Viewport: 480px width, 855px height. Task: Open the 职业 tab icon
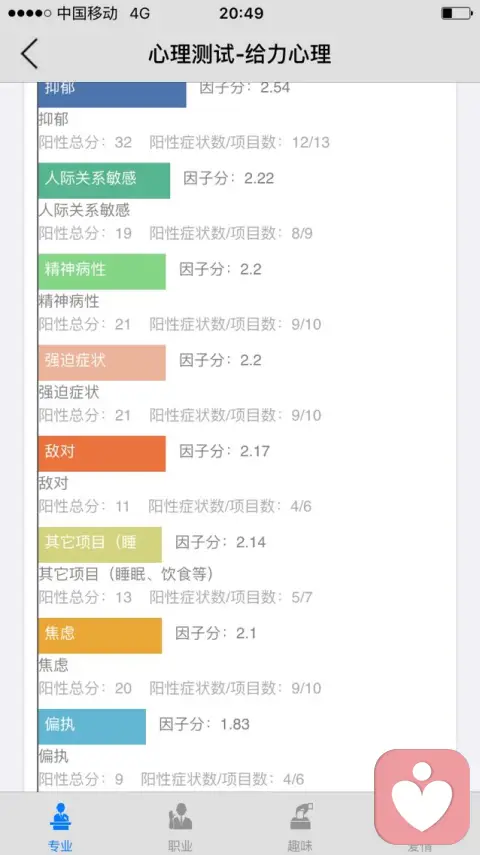click(180, 817)
